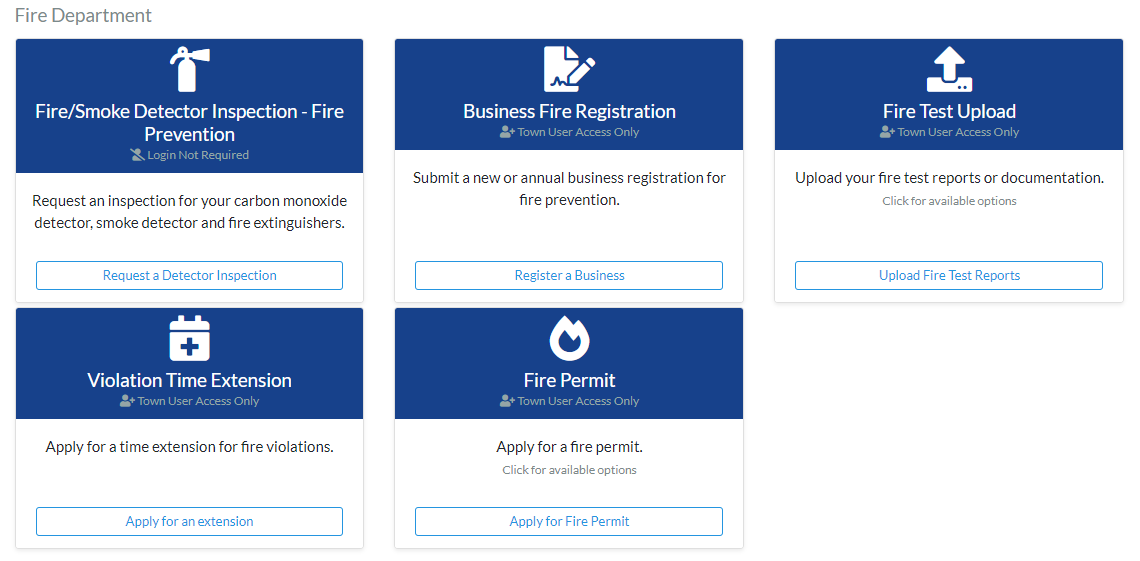Image resolution: width=1140 pixels, height=561 pixels.
Task: Expand available options under Fire Test Upload
Action: (x=950, y=201)
